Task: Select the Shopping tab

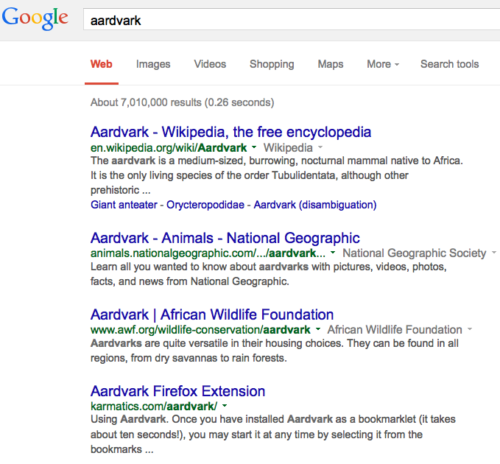Action: point(272,64)
